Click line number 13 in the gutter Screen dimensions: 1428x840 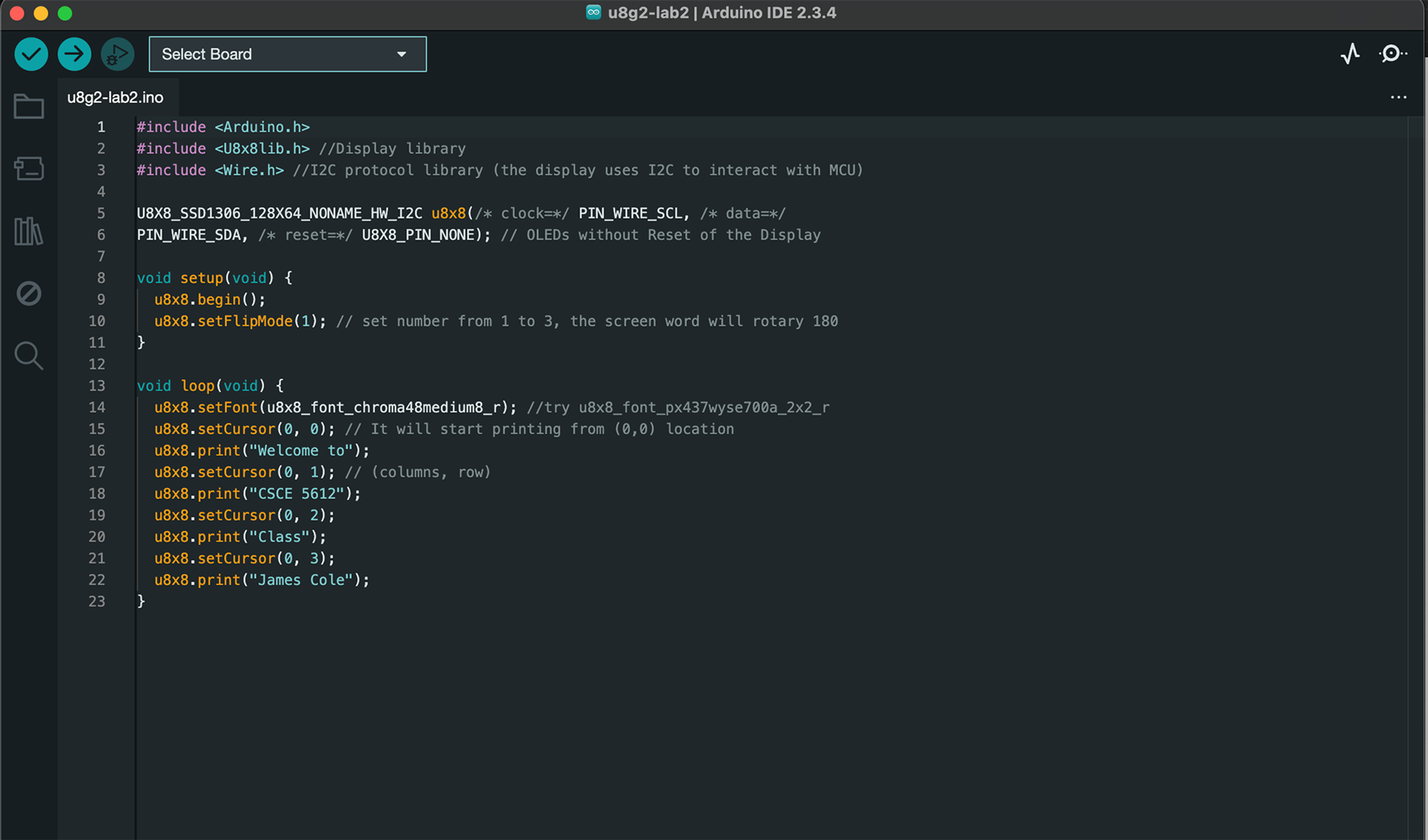97,386
